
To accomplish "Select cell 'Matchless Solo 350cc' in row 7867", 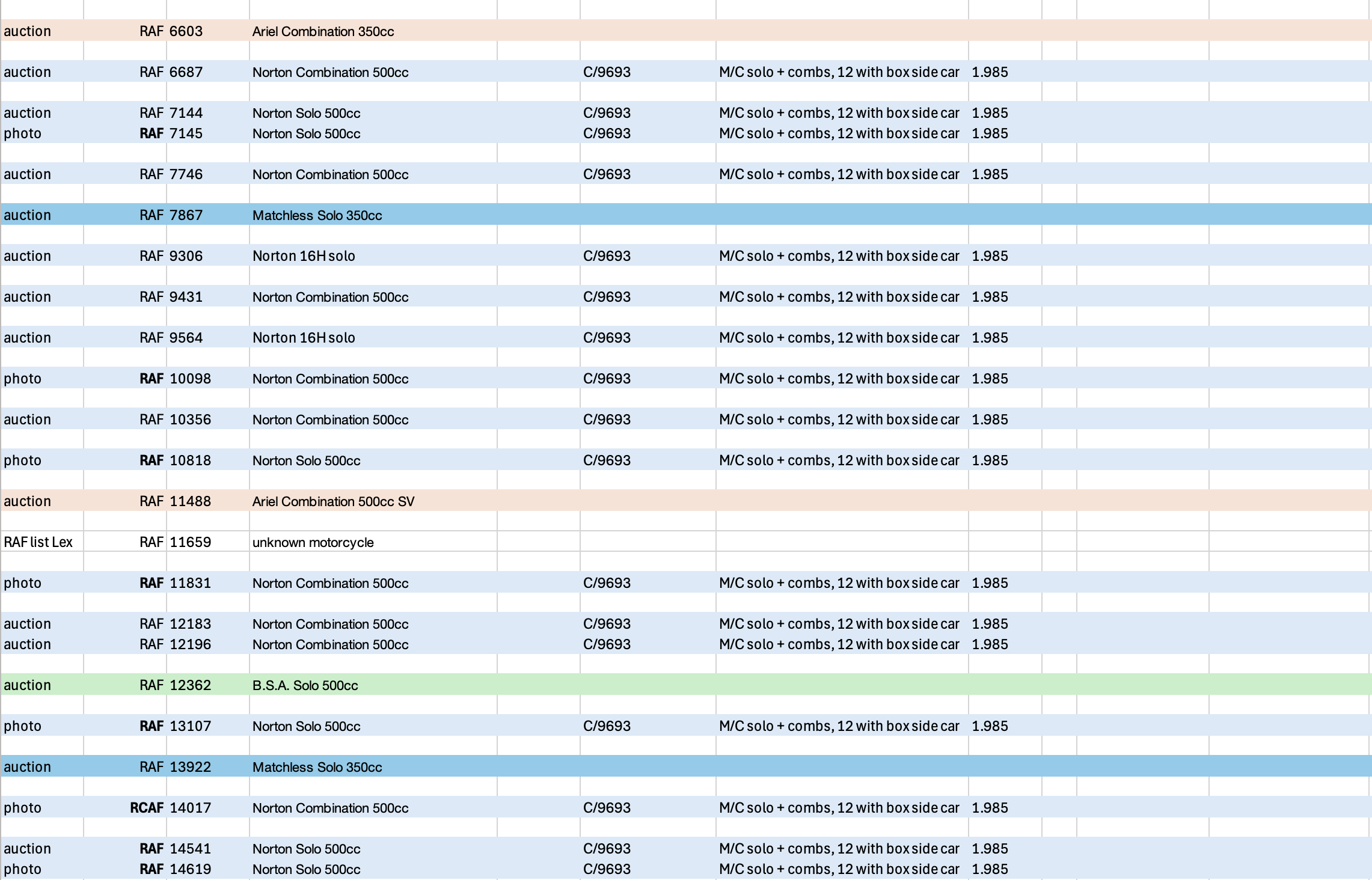I will (373, 215).
